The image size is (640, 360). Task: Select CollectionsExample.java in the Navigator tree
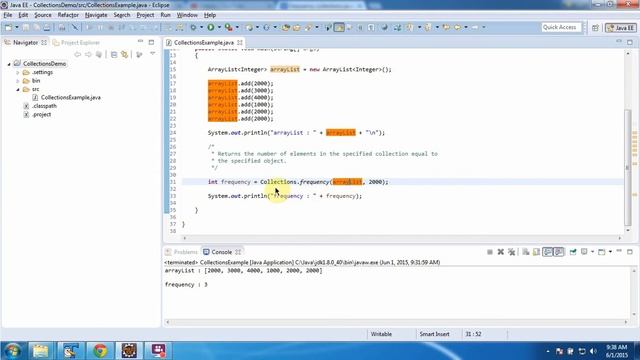coord(71,98)
